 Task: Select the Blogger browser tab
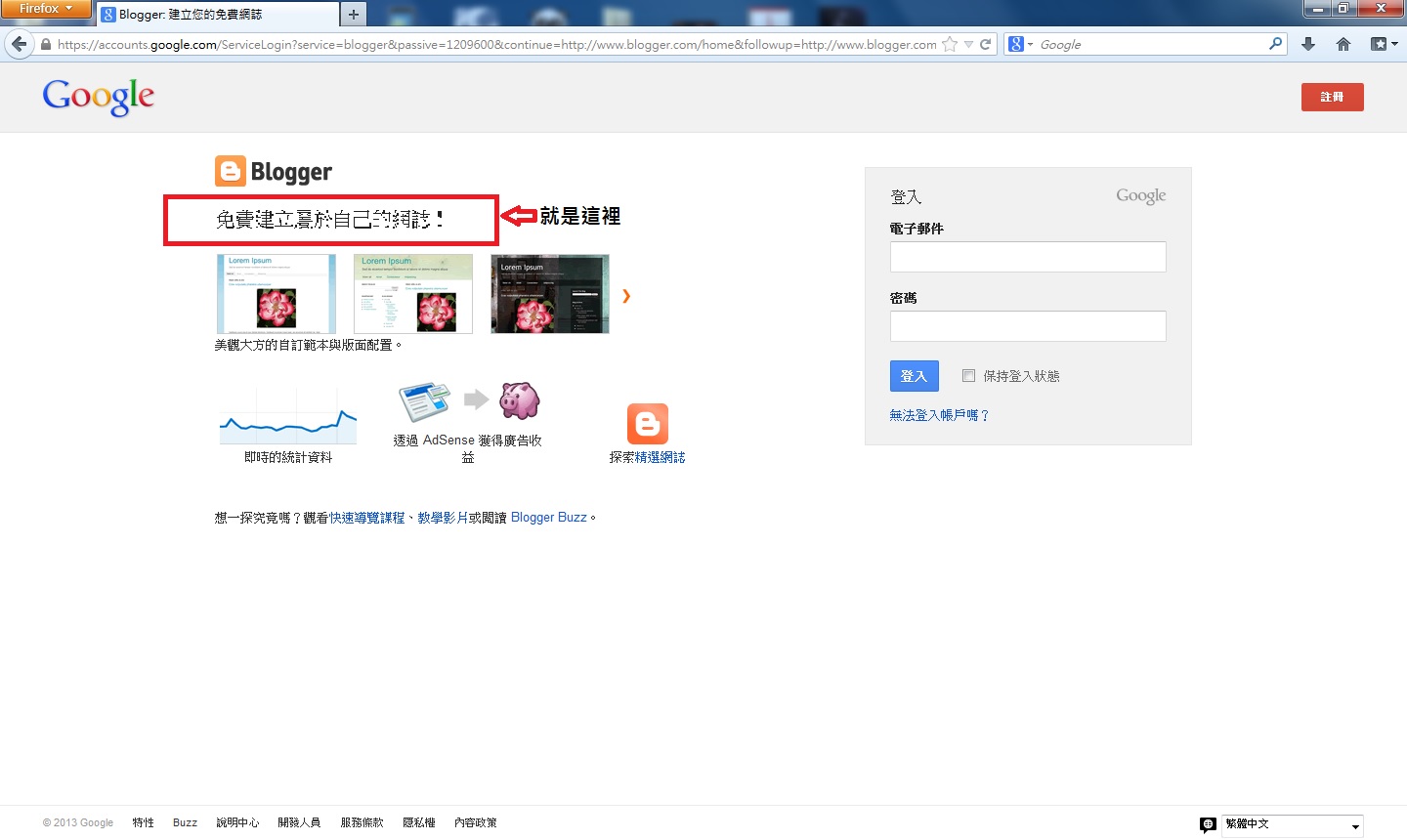pos(218,14)
